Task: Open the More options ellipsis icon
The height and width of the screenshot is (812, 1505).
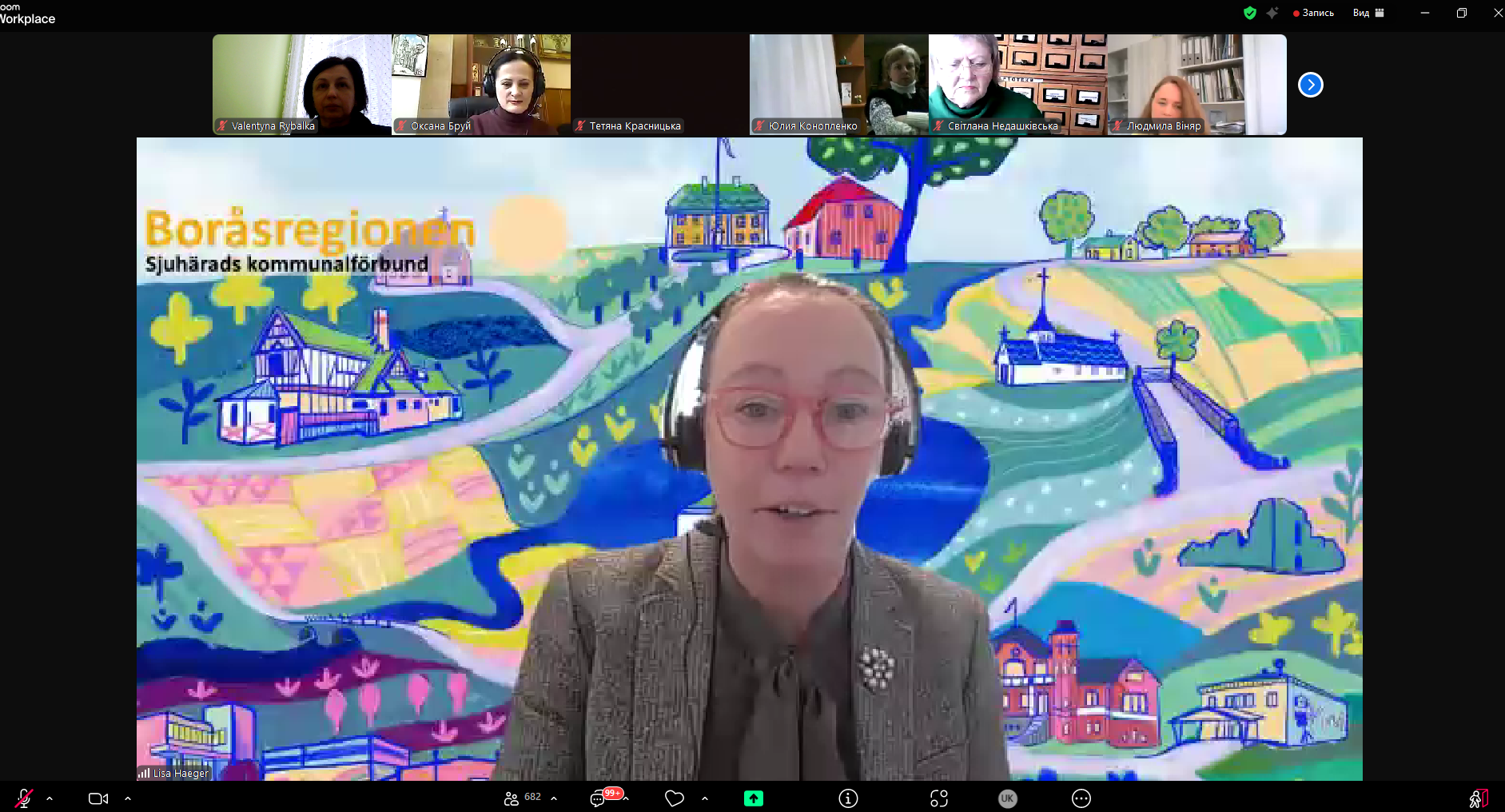Action: coord(1081,798)
